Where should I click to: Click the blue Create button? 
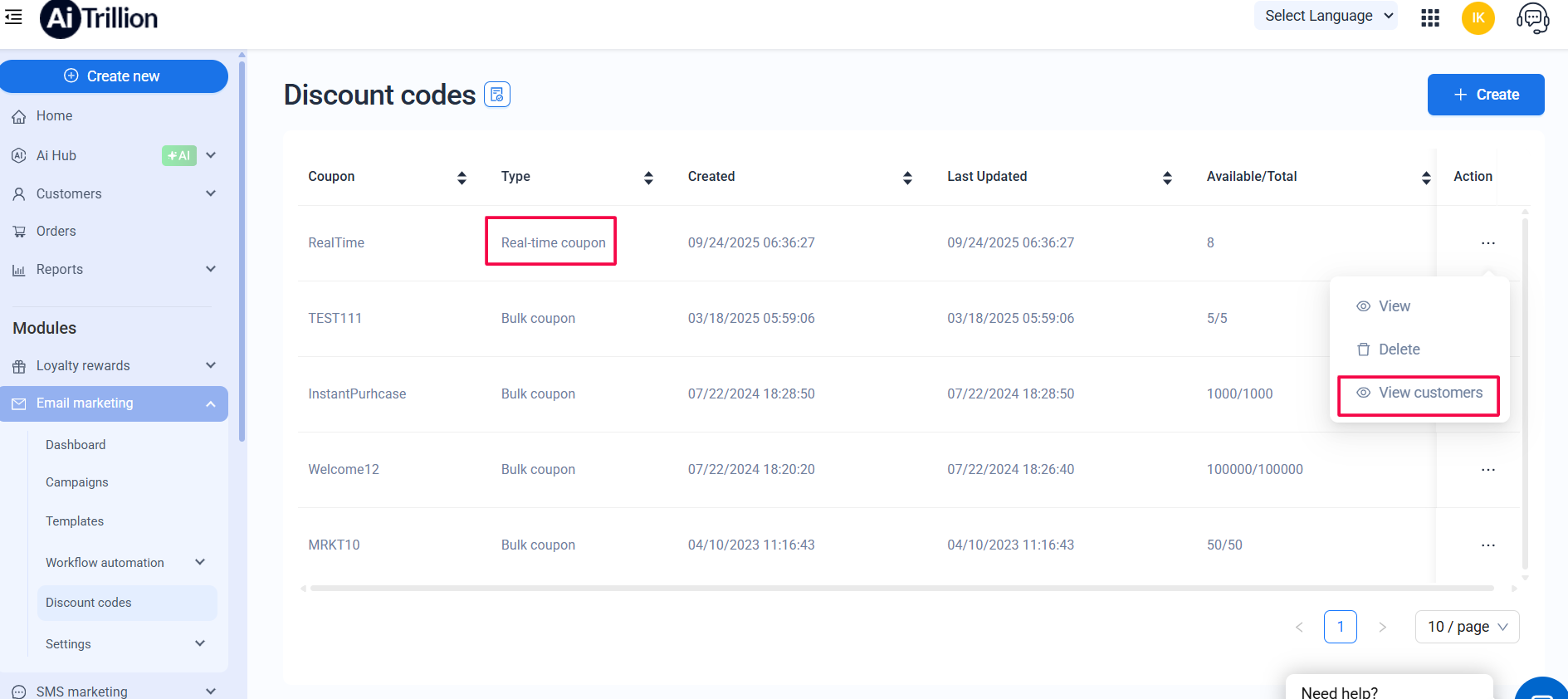coord(1485,95)
